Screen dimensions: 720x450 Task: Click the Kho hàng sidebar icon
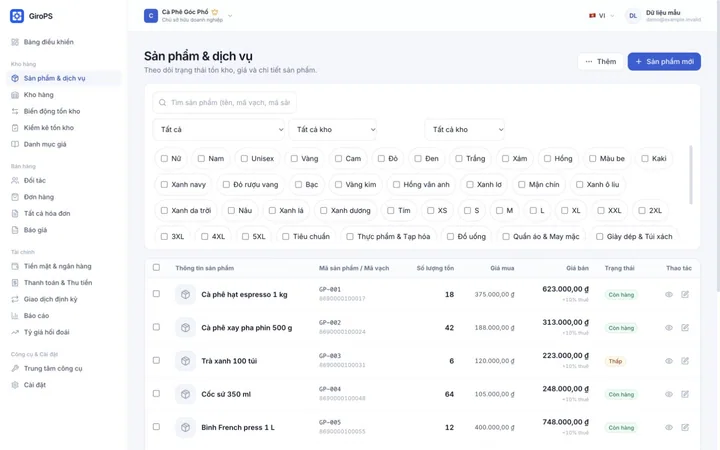15,95
